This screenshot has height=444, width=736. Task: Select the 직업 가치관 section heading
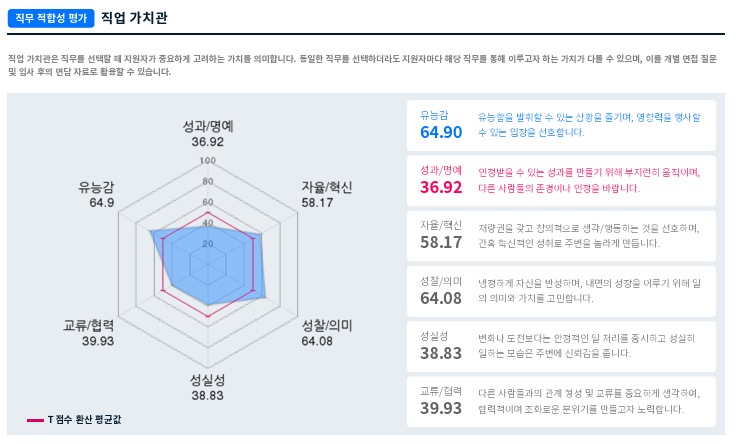(x=135, y=18)
